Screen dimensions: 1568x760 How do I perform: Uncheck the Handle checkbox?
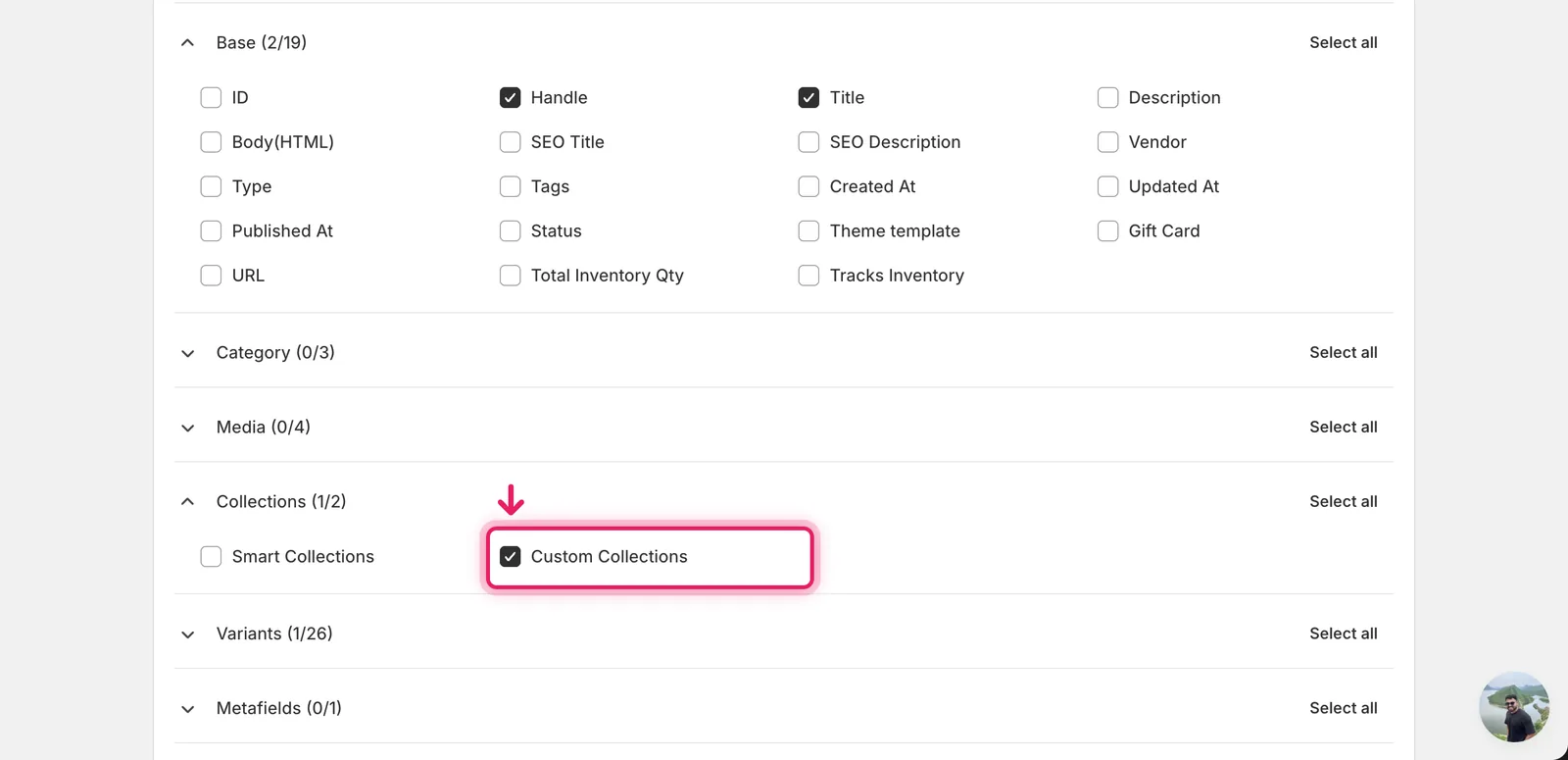coord(510,98)
